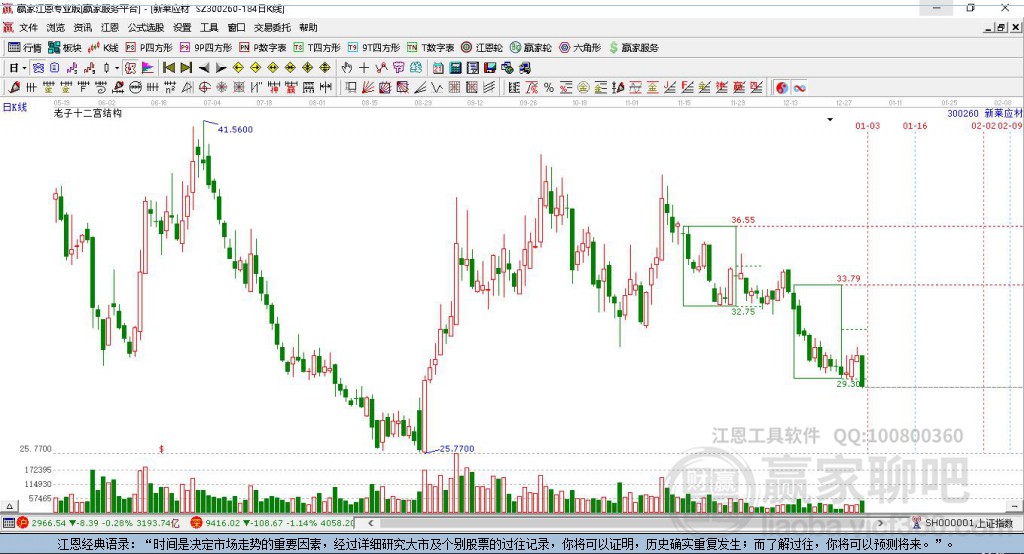1024x554 pixels.
Task: Click the 老子十二宫结构 chart title
Action: click(88, 114)
